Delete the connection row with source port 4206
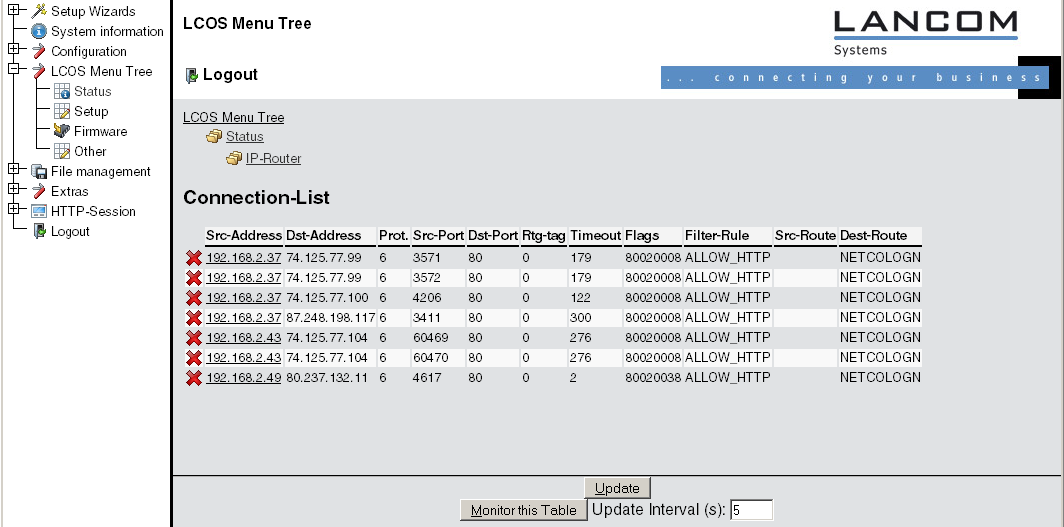This screenshot has height=527, width=1064. [193, 298]
